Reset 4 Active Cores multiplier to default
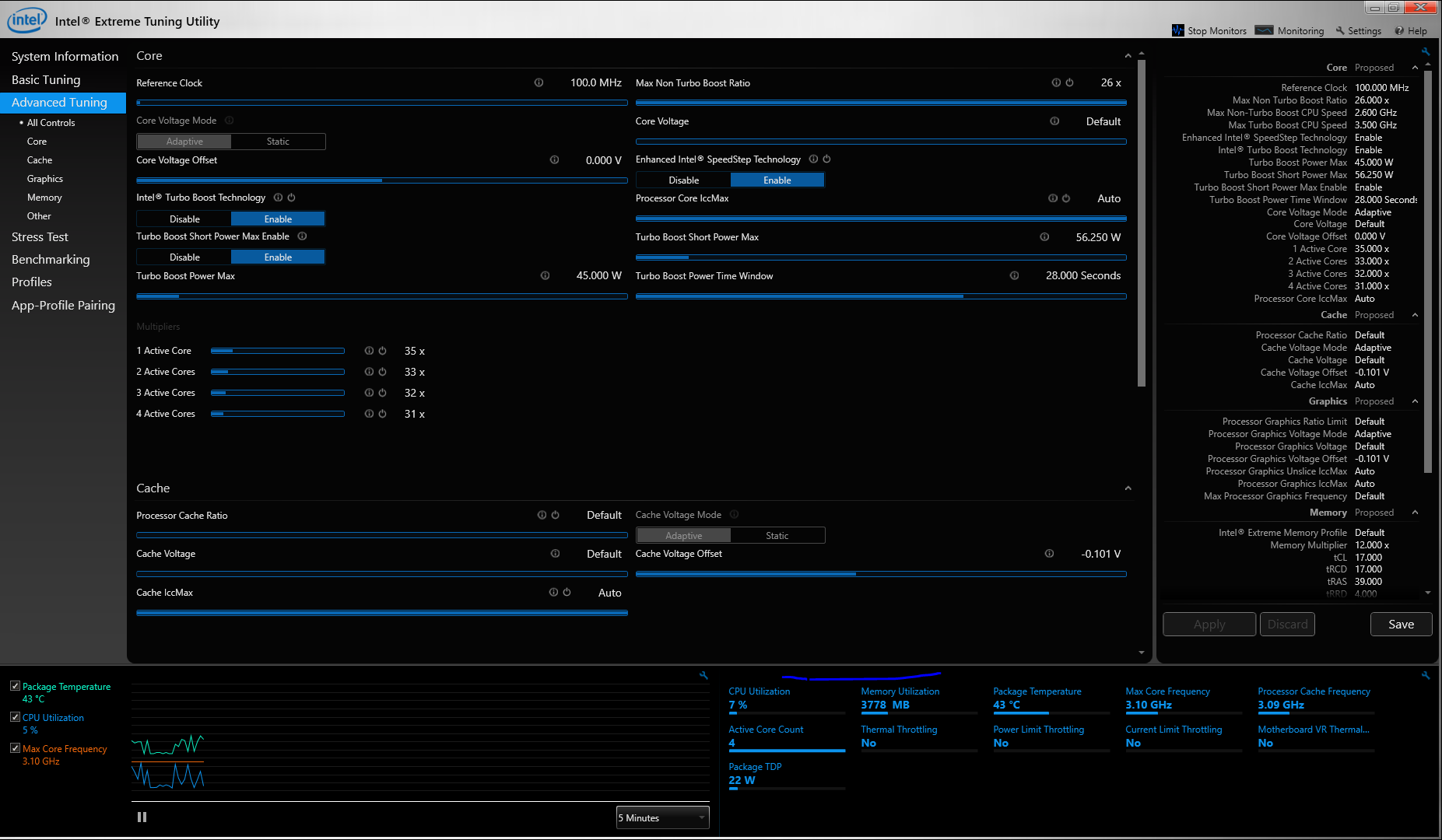Screen dimensions: 1442x840 point(382,414)
